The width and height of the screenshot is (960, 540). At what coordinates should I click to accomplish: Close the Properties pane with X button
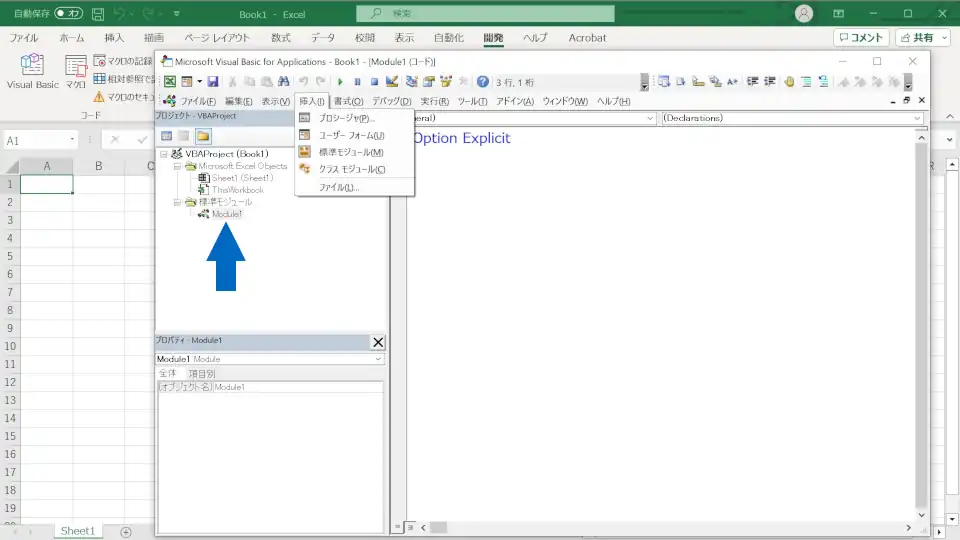point(378,342)
